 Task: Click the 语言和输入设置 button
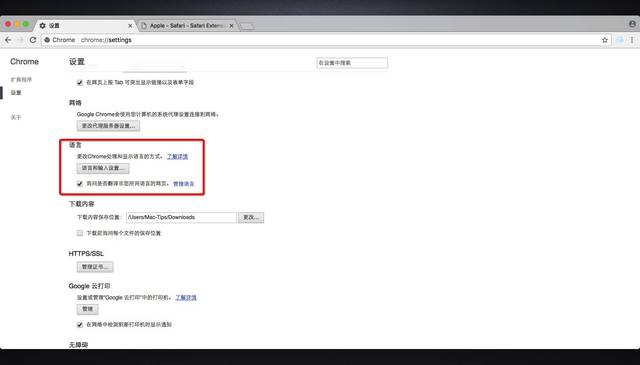(x=103, y=168)
